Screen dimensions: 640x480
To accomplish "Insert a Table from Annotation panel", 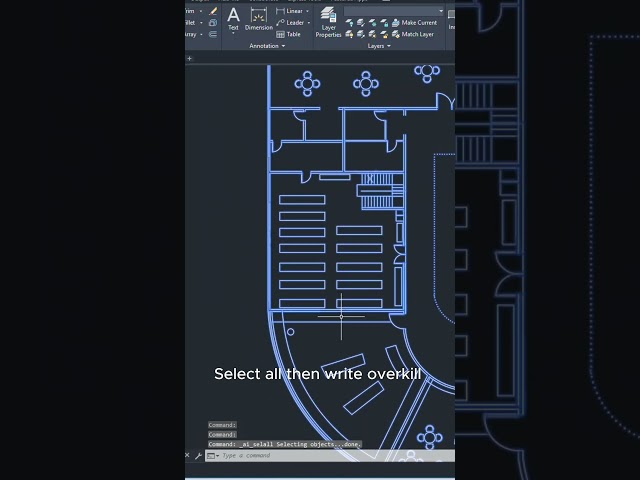I will point(289,34).
